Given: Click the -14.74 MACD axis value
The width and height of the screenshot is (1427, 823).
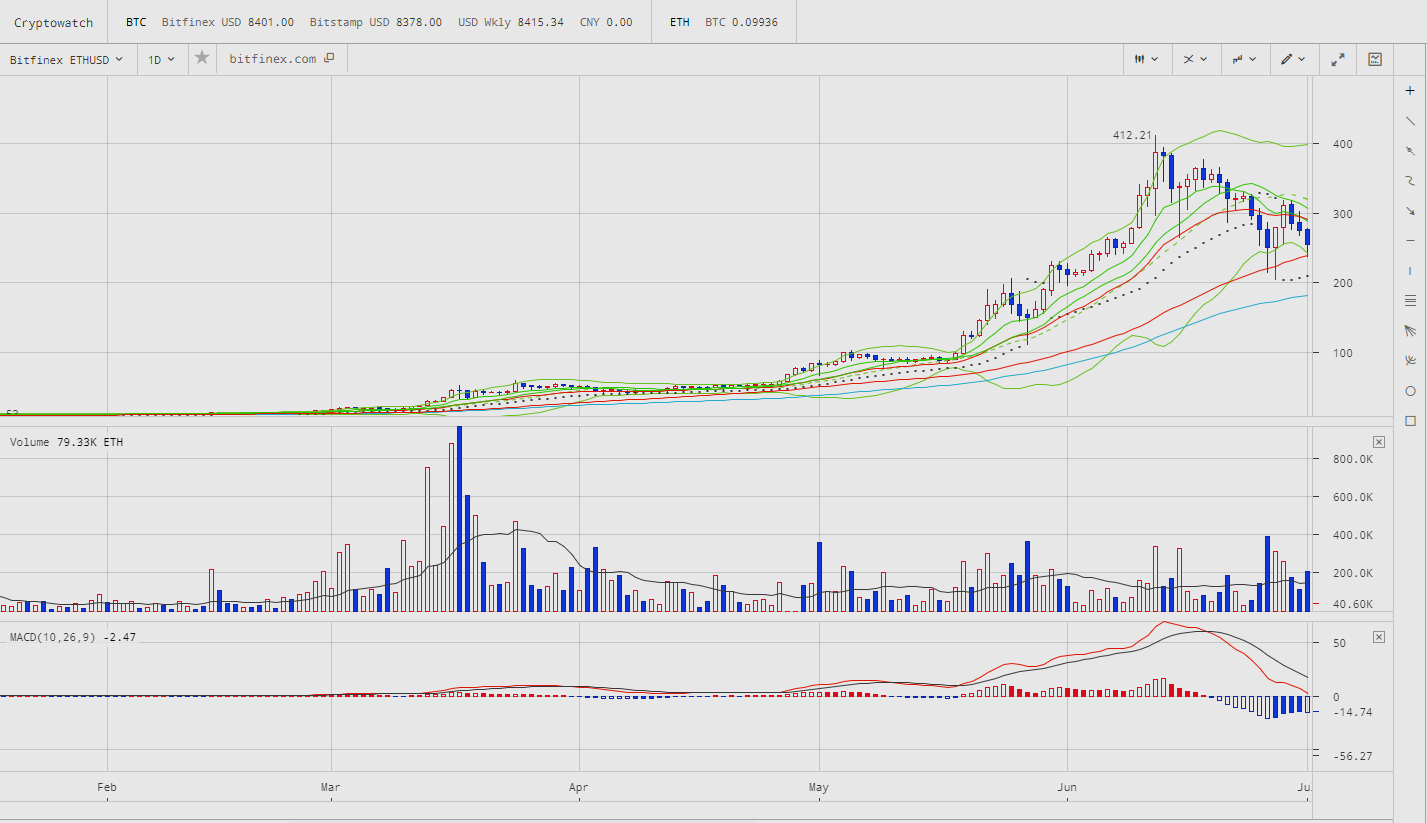Looking at the screenshot, I should [1351, 712].
